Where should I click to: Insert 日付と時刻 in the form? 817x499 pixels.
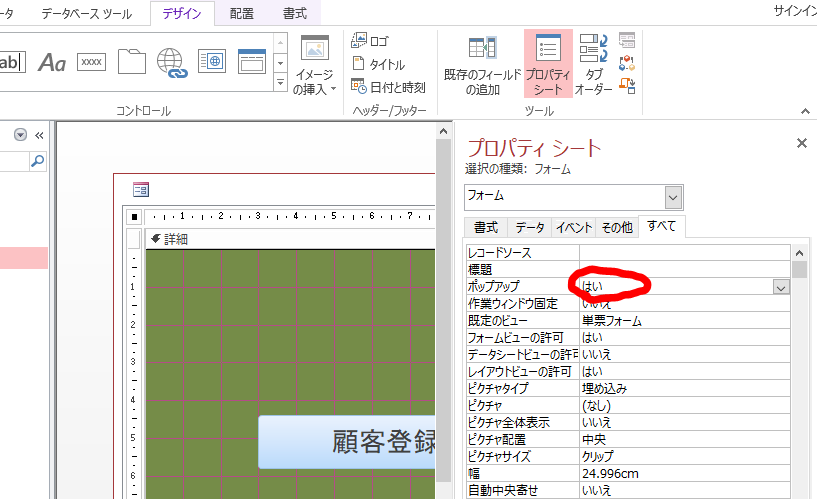tap(389, 87)
